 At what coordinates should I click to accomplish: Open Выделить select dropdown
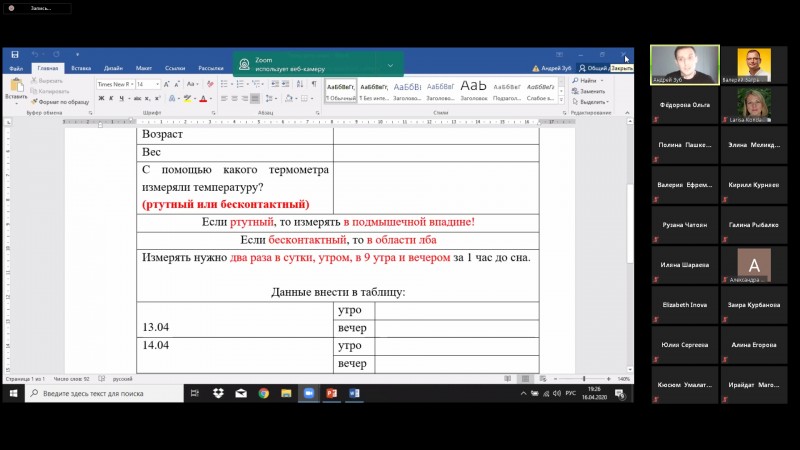(591, 102)
